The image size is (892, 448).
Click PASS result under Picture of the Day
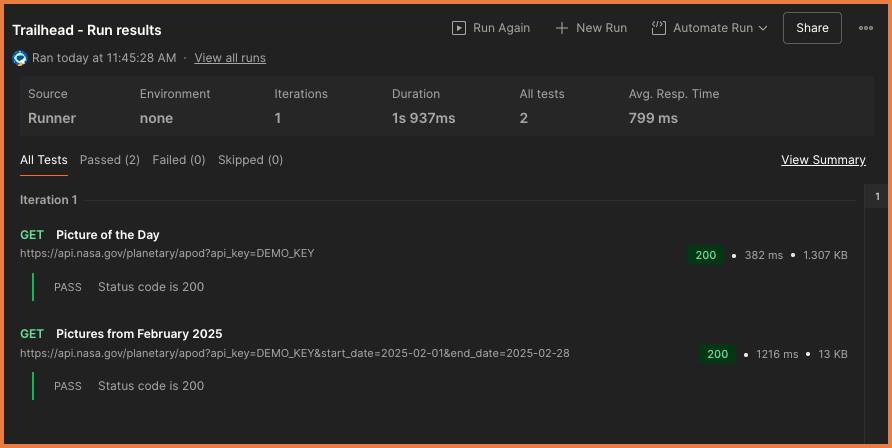point(68,287)
